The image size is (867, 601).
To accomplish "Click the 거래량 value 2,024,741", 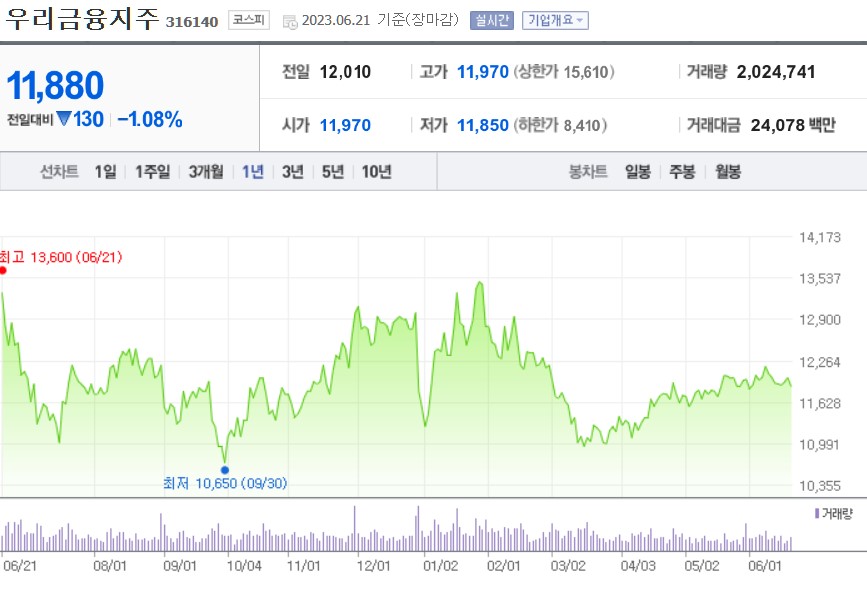I will tap(776, 72).
